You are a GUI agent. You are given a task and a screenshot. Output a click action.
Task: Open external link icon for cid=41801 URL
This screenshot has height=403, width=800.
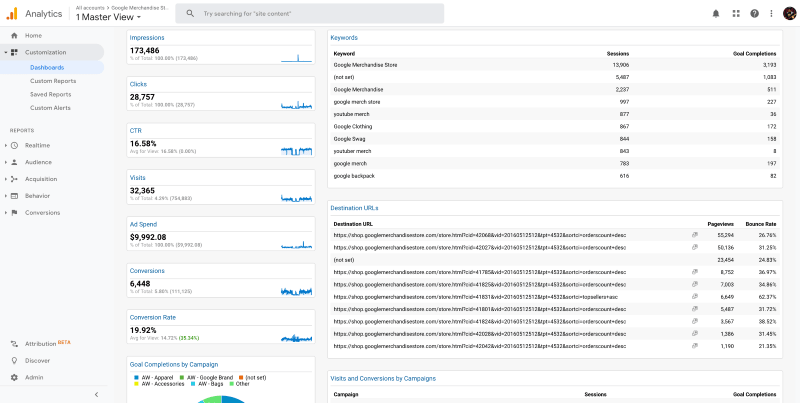click(694, 309)
